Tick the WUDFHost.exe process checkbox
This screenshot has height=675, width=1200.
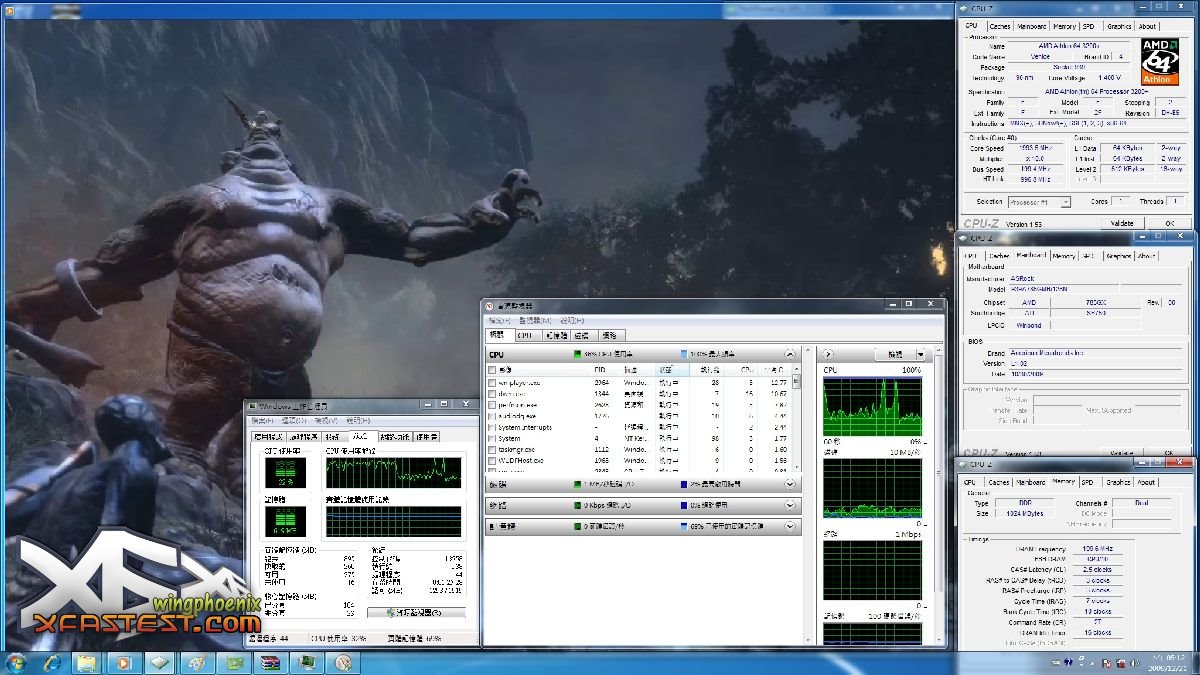click(491, 460)
